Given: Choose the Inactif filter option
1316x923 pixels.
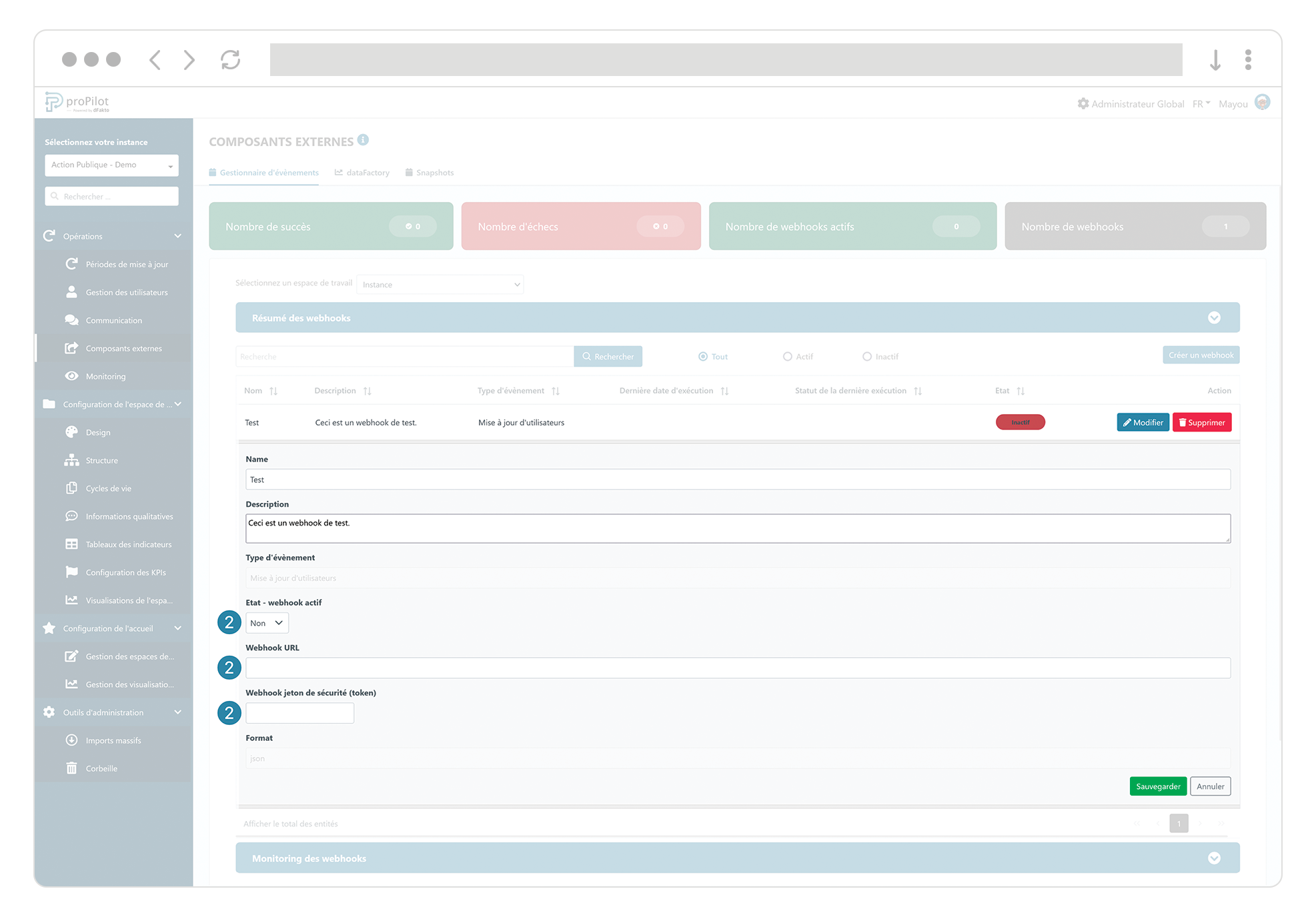Looking at the screenshot, I should pos(867,356).
